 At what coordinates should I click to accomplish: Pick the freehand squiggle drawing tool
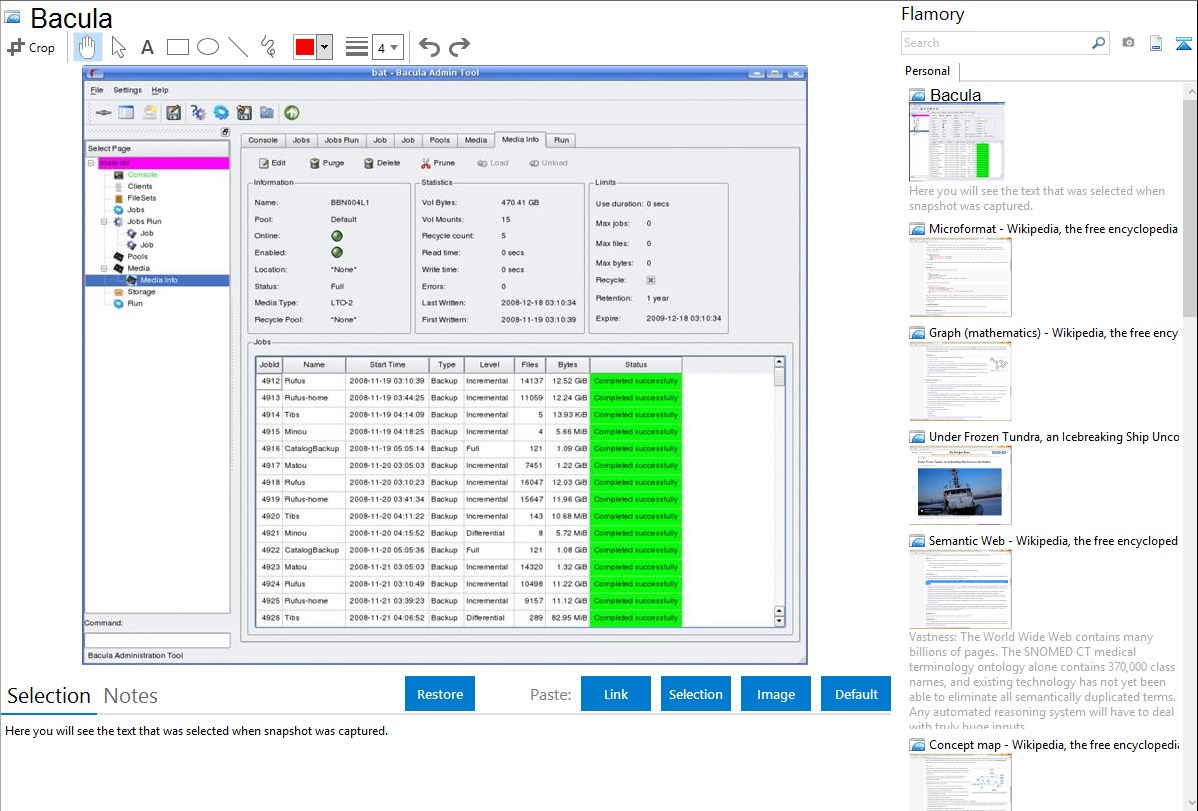point(268,47)
